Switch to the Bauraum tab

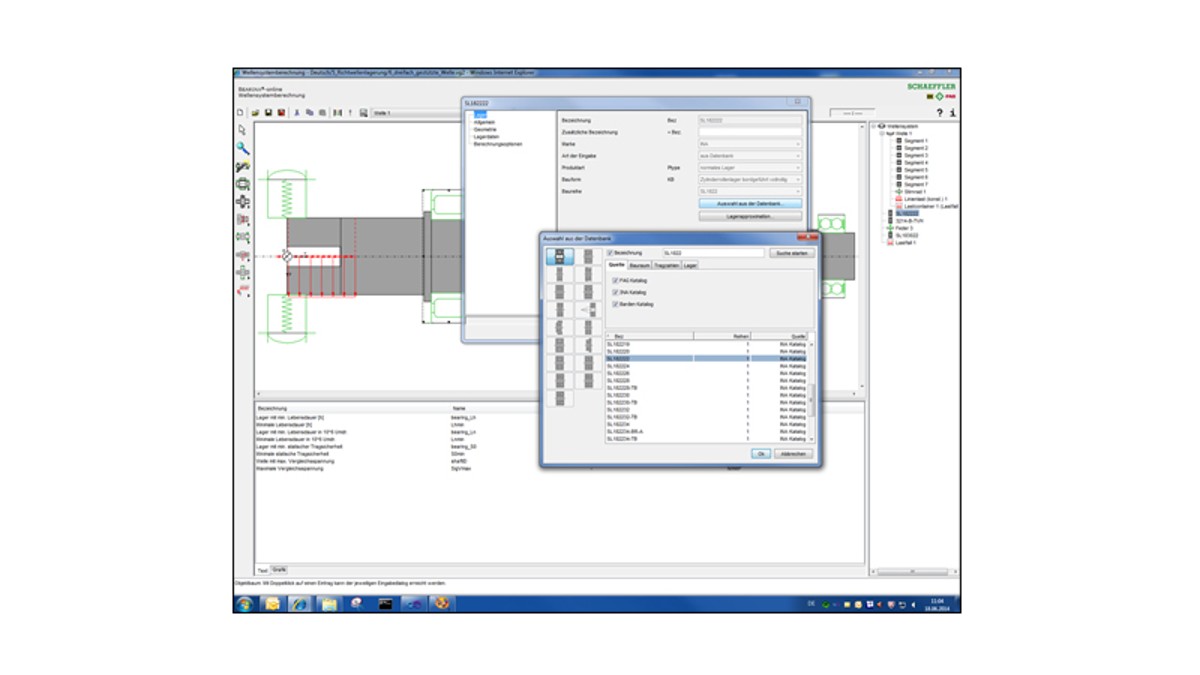[x=640, y=266]
